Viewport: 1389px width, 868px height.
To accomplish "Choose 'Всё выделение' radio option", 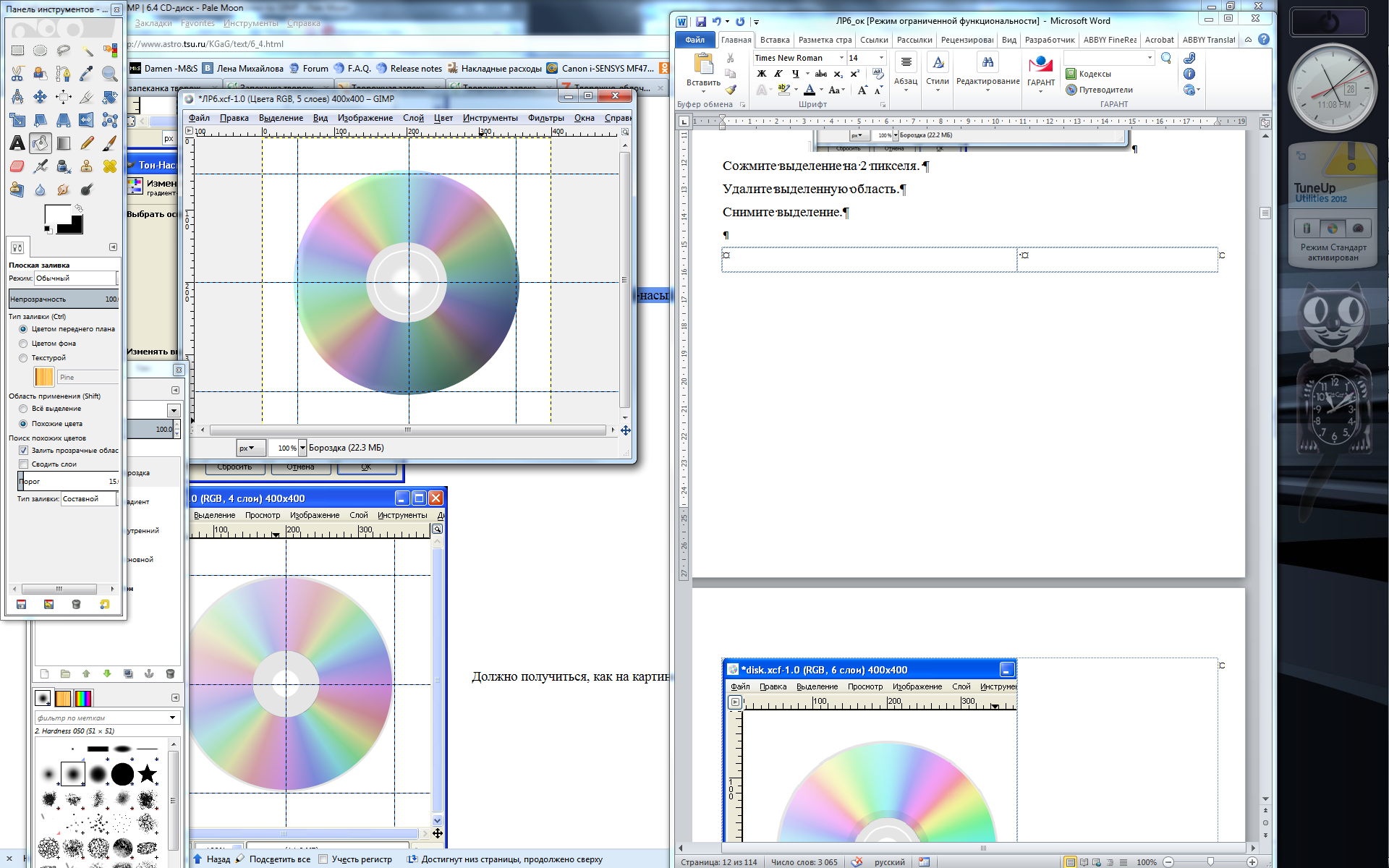I will click(23, 409).
